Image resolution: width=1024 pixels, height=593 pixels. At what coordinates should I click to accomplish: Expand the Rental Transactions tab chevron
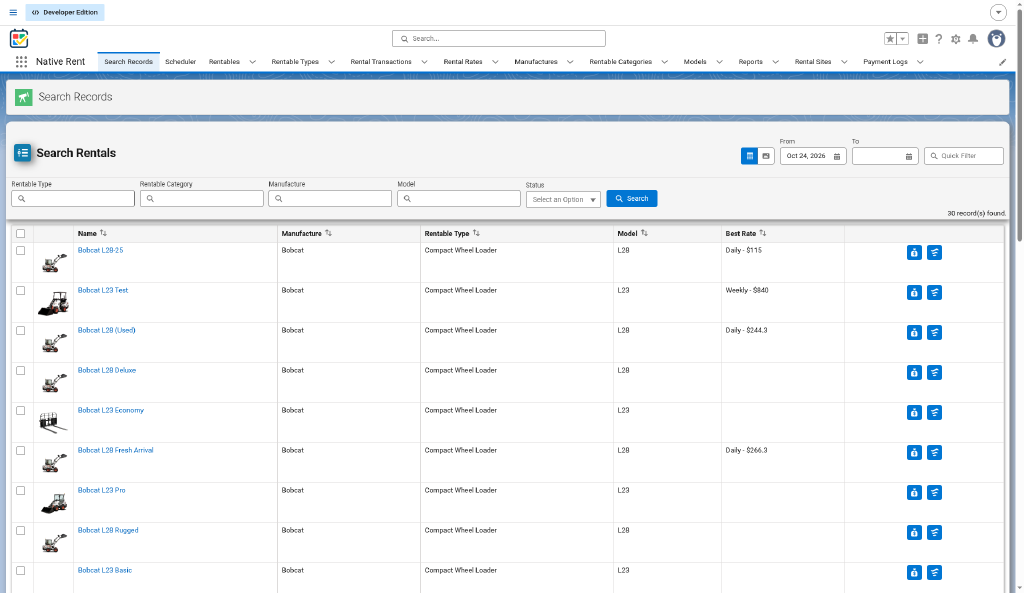point(424,62)
